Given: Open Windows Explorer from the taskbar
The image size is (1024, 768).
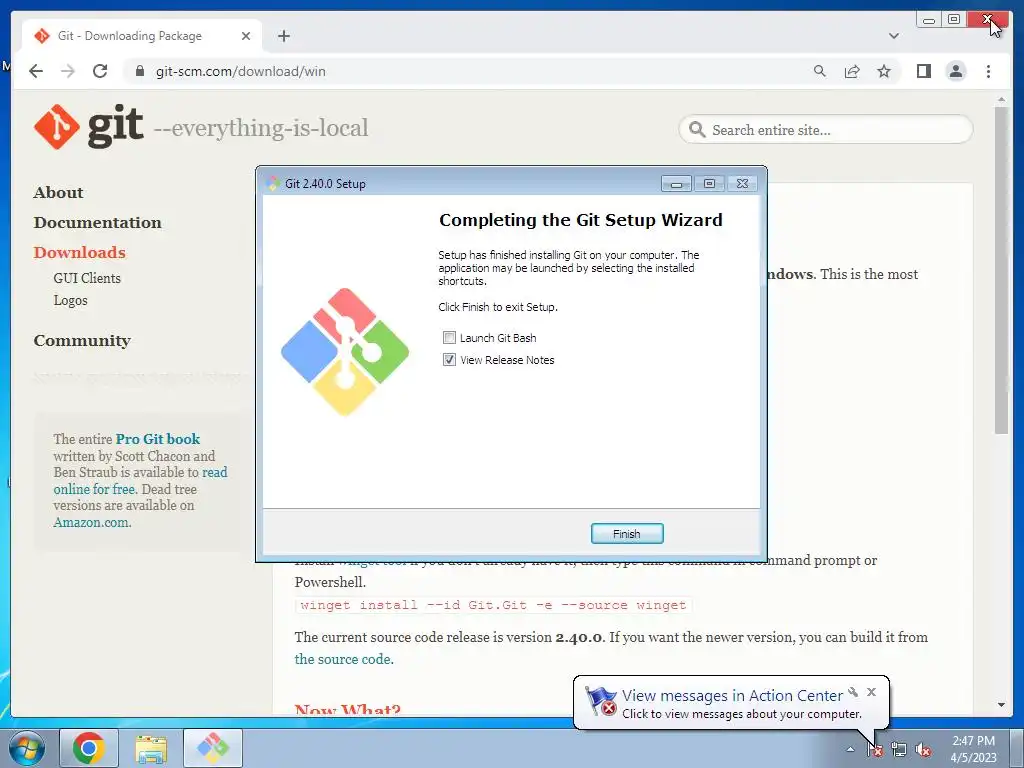Looking at the screenshot, I should coord(151,748).
